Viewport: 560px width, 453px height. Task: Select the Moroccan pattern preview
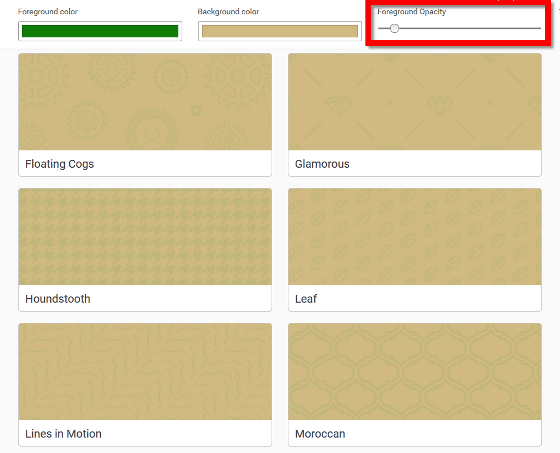(415, 372)
